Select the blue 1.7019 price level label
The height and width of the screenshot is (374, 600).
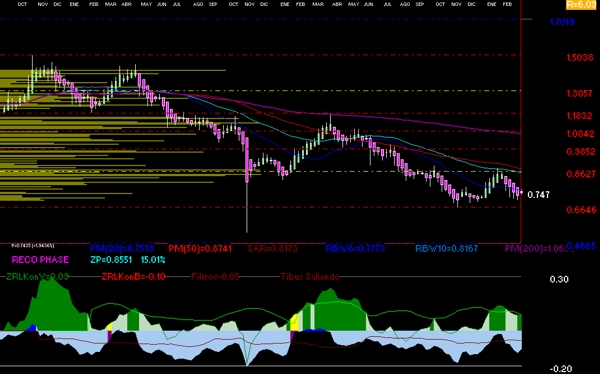click(x=562, y=22)
